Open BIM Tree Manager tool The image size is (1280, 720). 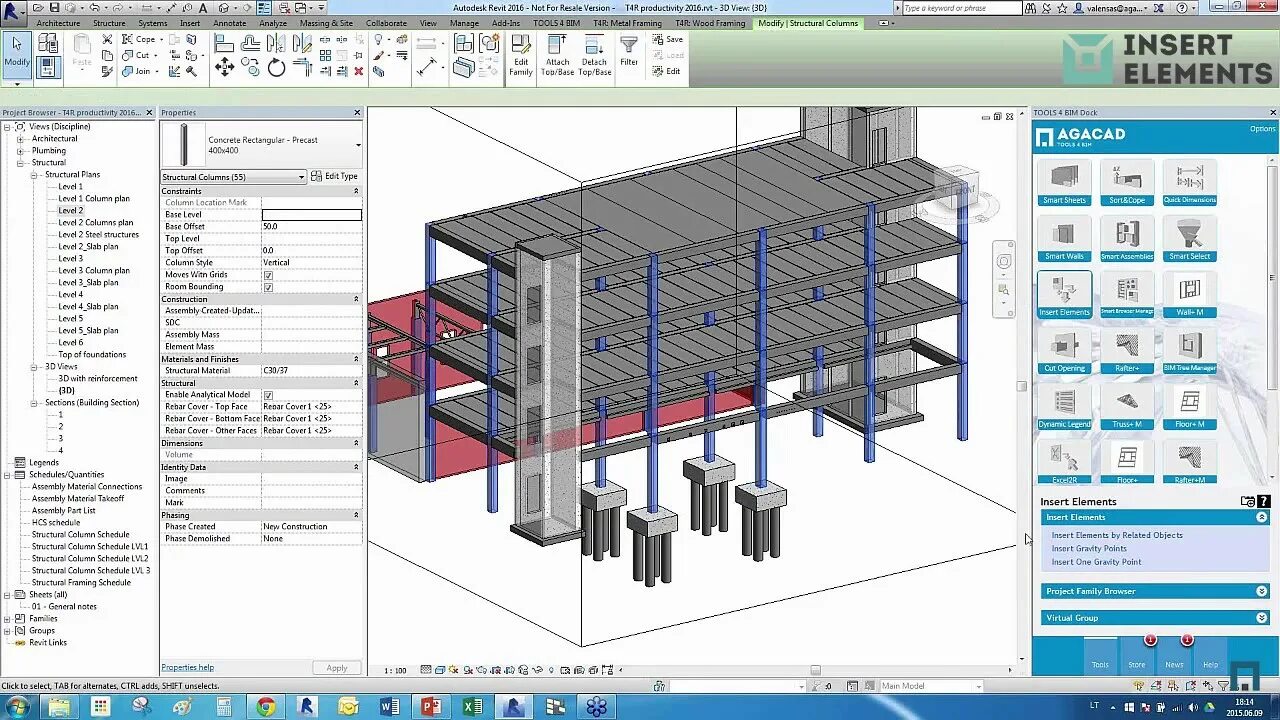pos(1190,351)
